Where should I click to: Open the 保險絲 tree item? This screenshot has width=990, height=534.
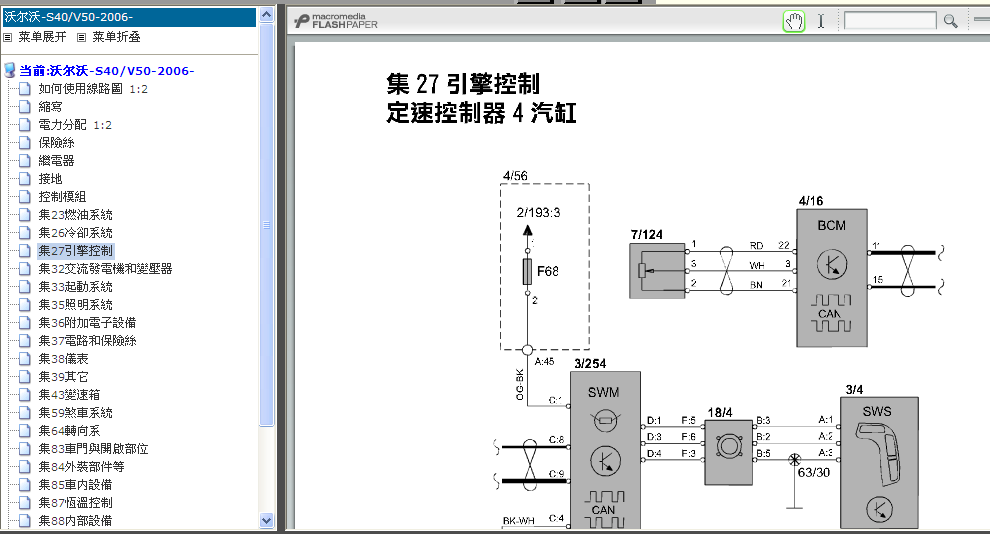(x=56, y=143)
